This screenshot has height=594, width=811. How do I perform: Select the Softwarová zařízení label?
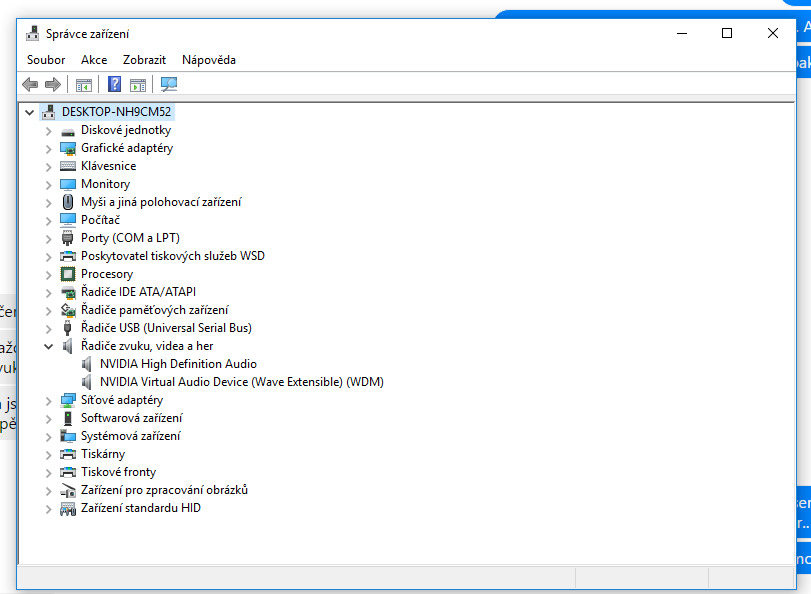(x=132, y=418)
